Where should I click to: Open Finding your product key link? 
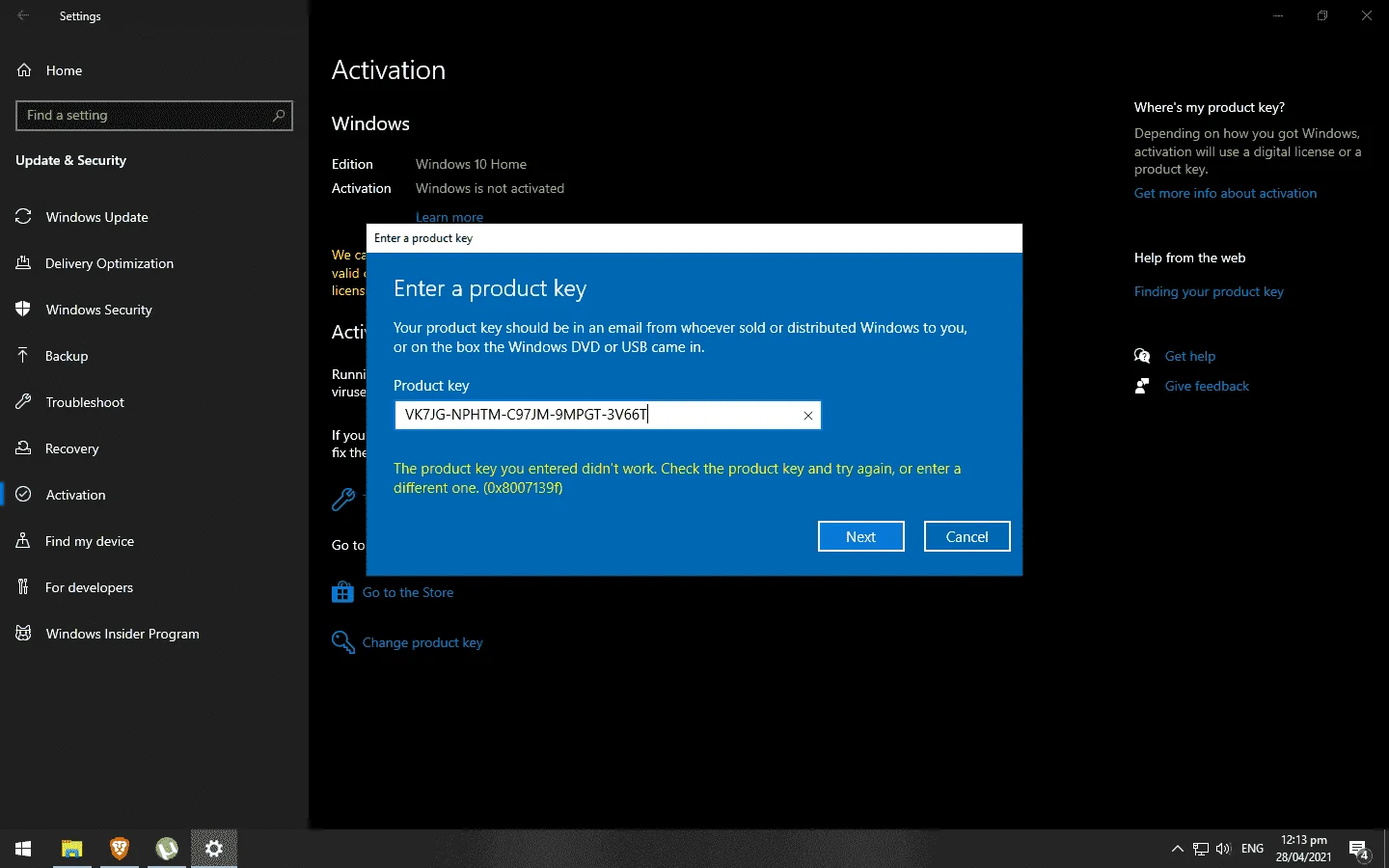1209,291
